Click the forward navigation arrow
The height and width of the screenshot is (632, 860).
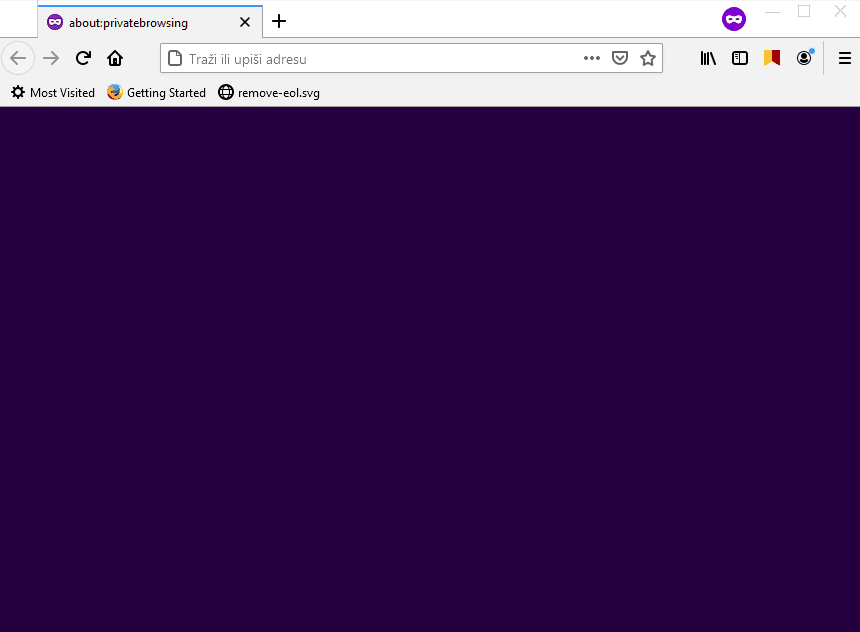click(50, 57)
